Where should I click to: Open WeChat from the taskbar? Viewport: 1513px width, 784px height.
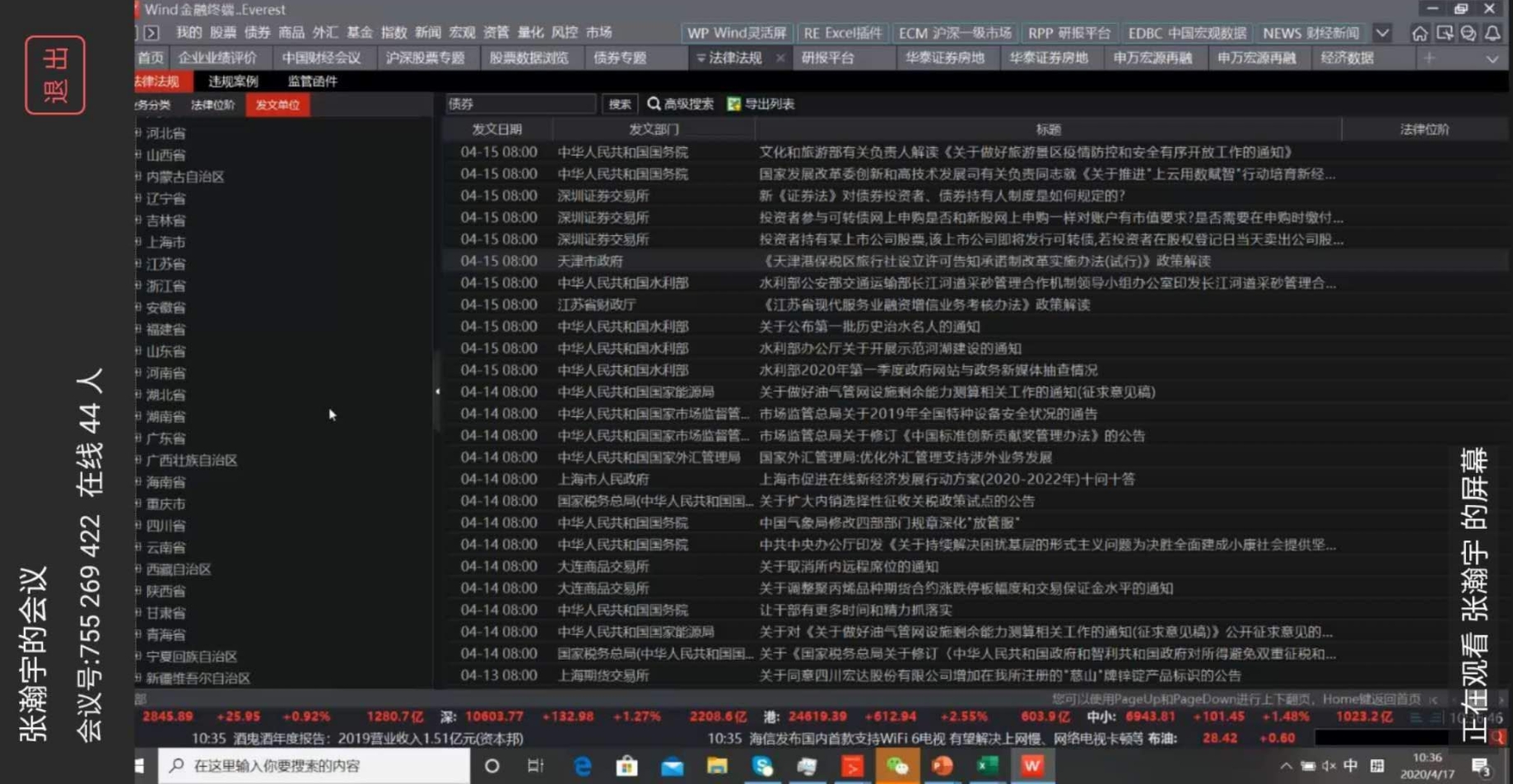click(x=896, y=765)
